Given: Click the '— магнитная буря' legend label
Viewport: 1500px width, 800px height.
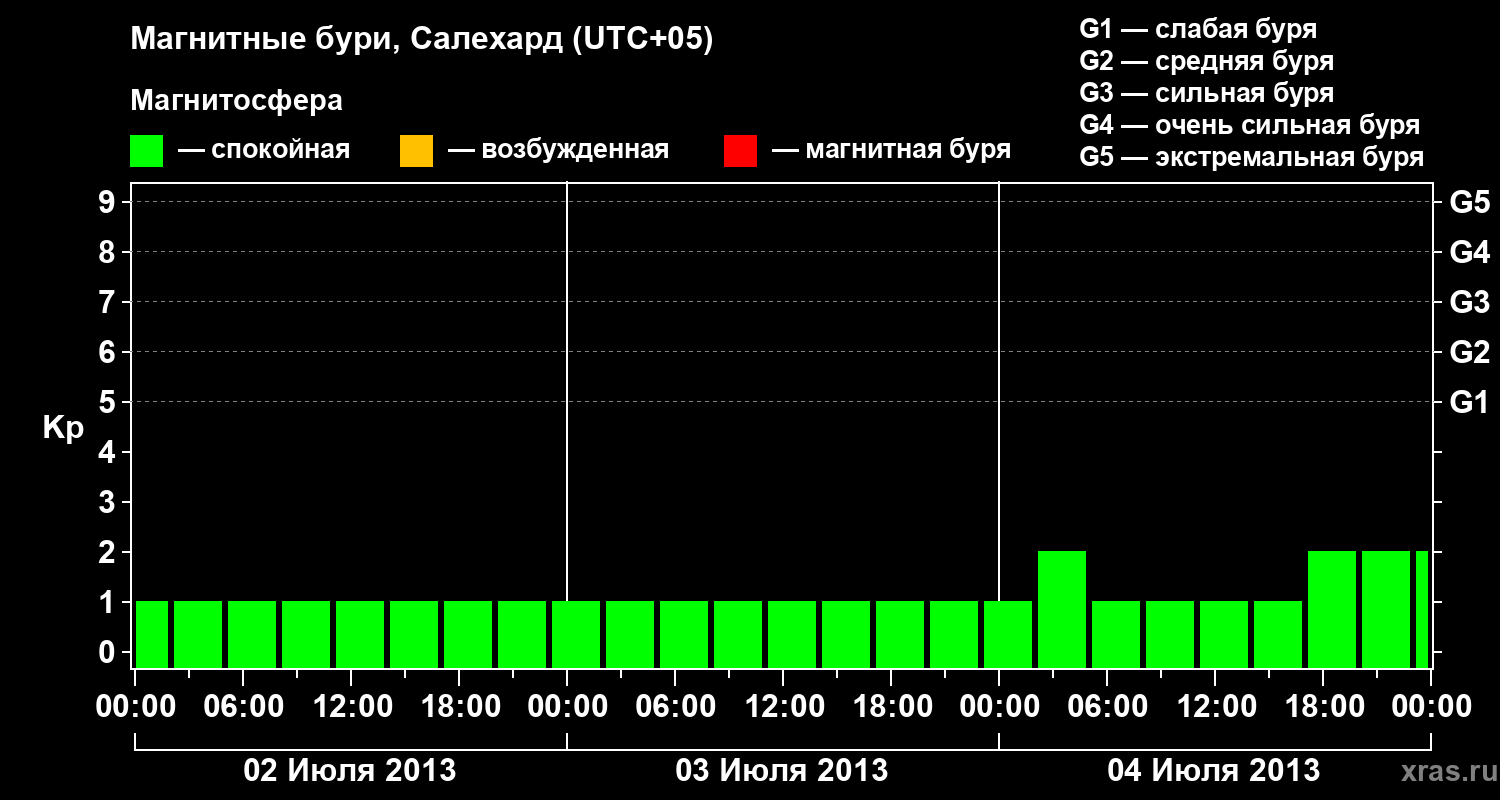Looking at the screenshot, I should [892, 150].
